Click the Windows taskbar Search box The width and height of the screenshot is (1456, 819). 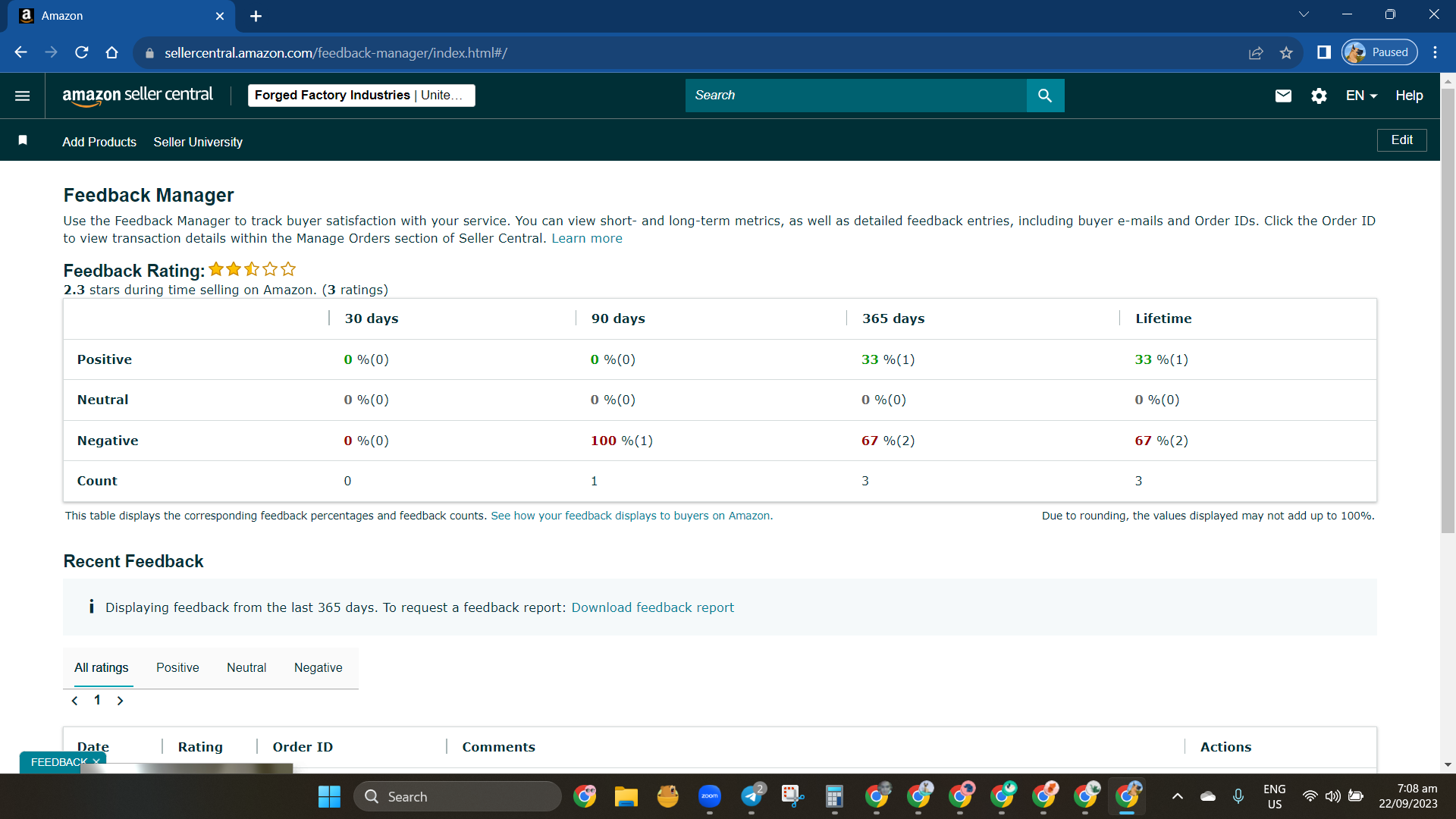click(x=458, y=796)
